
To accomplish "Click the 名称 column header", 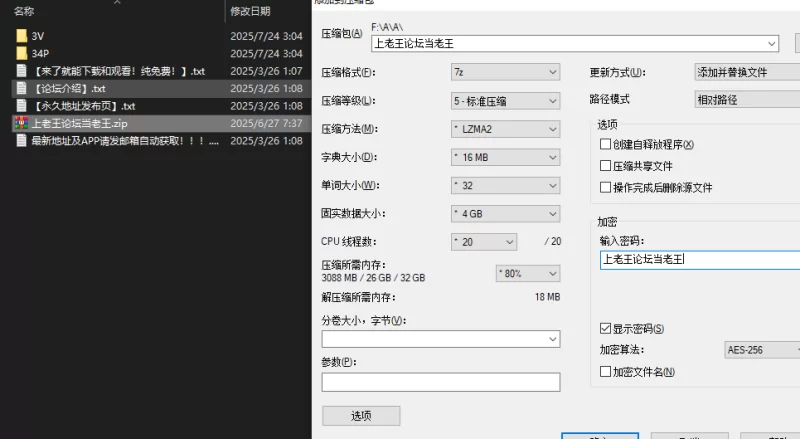I will click(24, 11).
